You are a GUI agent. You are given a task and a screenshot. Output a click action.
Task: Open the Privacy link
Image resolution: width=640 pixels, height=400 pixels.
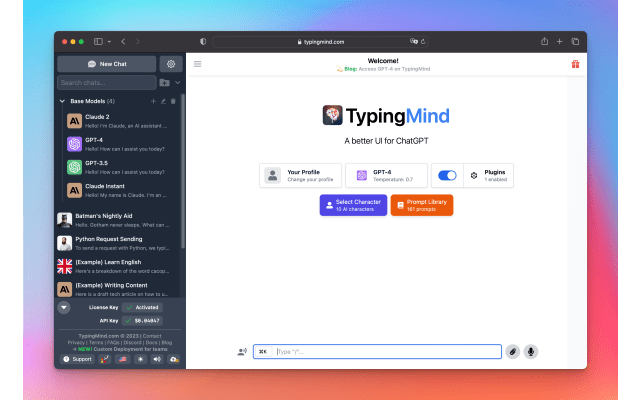pos(76,342)
